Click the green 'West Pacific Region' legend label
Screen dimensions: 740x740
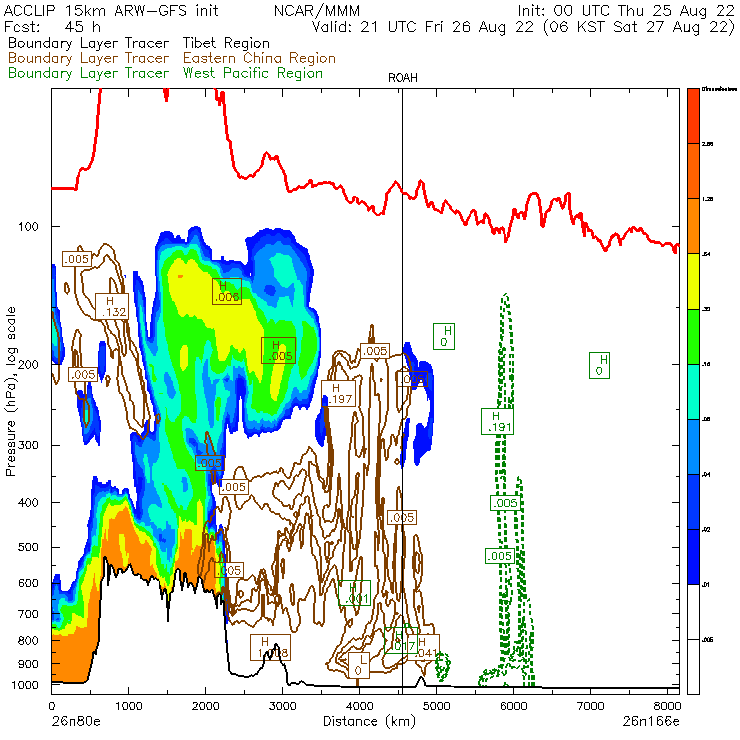tap(253, 73)
